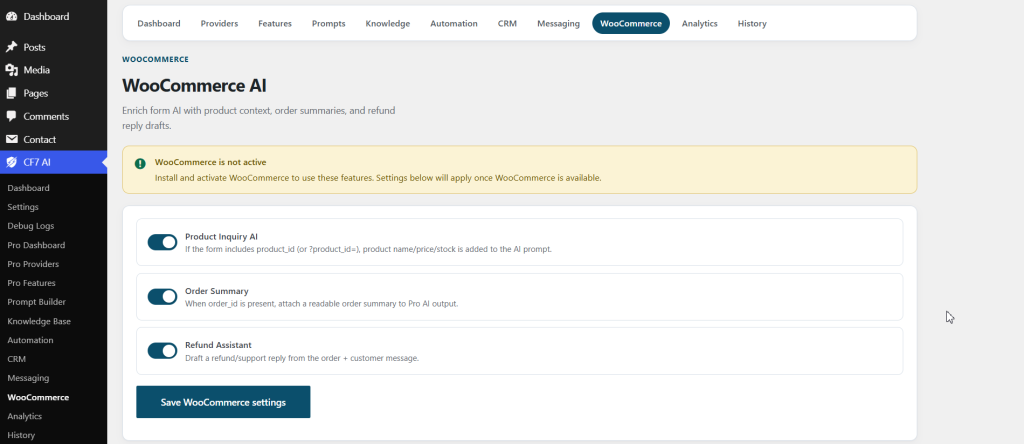Click the Pages icon in sidebar
This screenshot has width=1024, height=444.
pyautogui.click(x=11, y=93)
